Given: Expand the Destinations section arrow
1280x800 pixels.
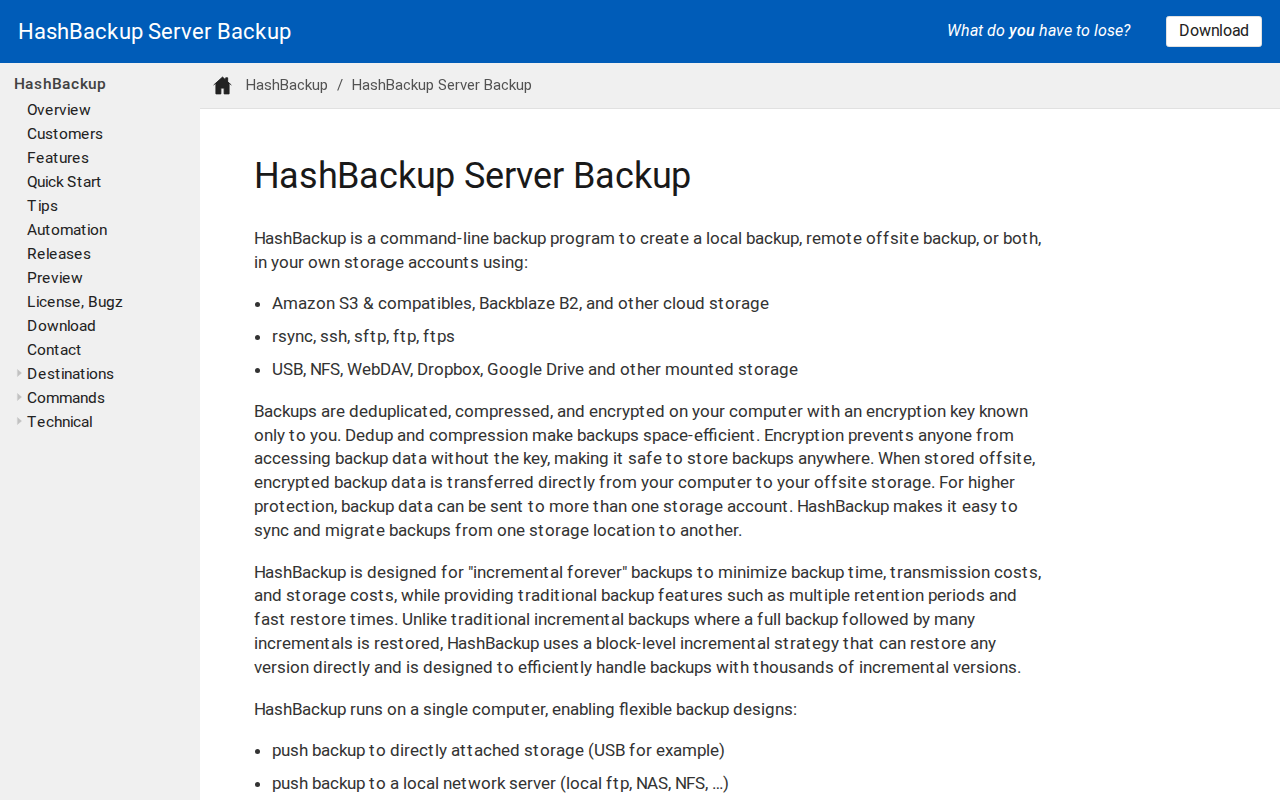Looking at the screenshot, I should click(x=19, y=373).
